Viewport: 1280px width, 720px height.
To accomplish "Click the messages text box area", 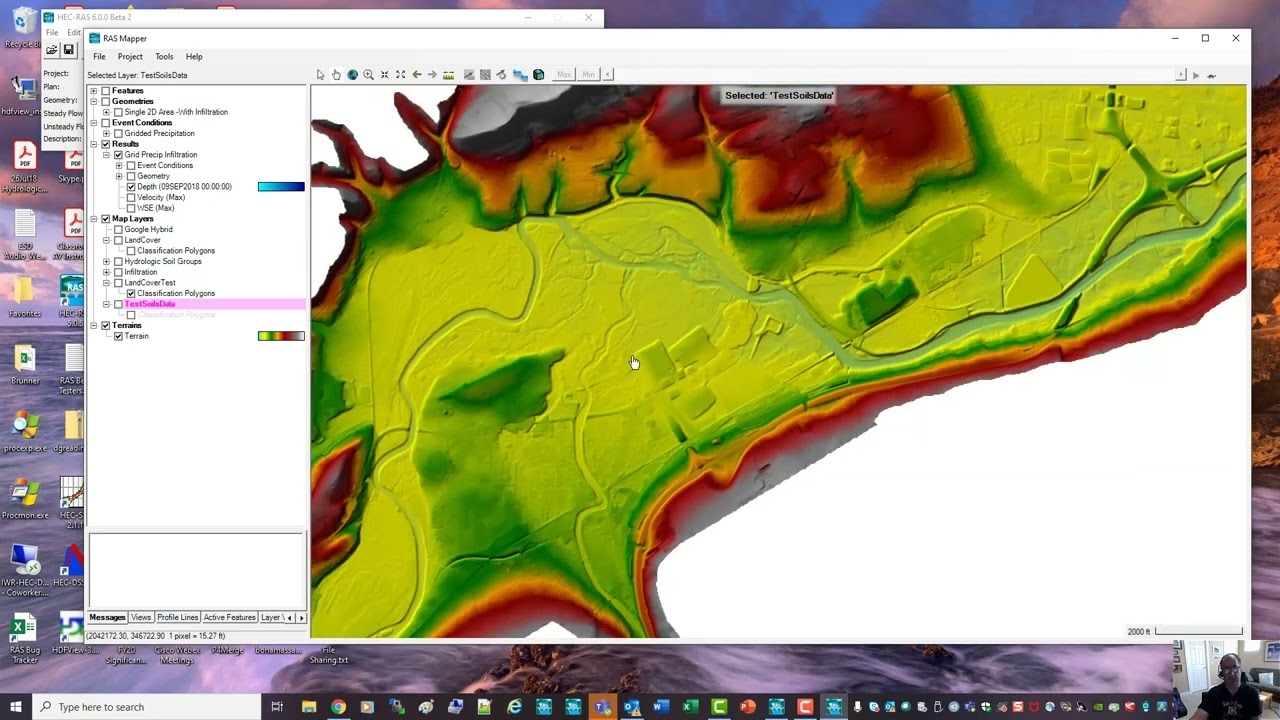I will point(196,571).
